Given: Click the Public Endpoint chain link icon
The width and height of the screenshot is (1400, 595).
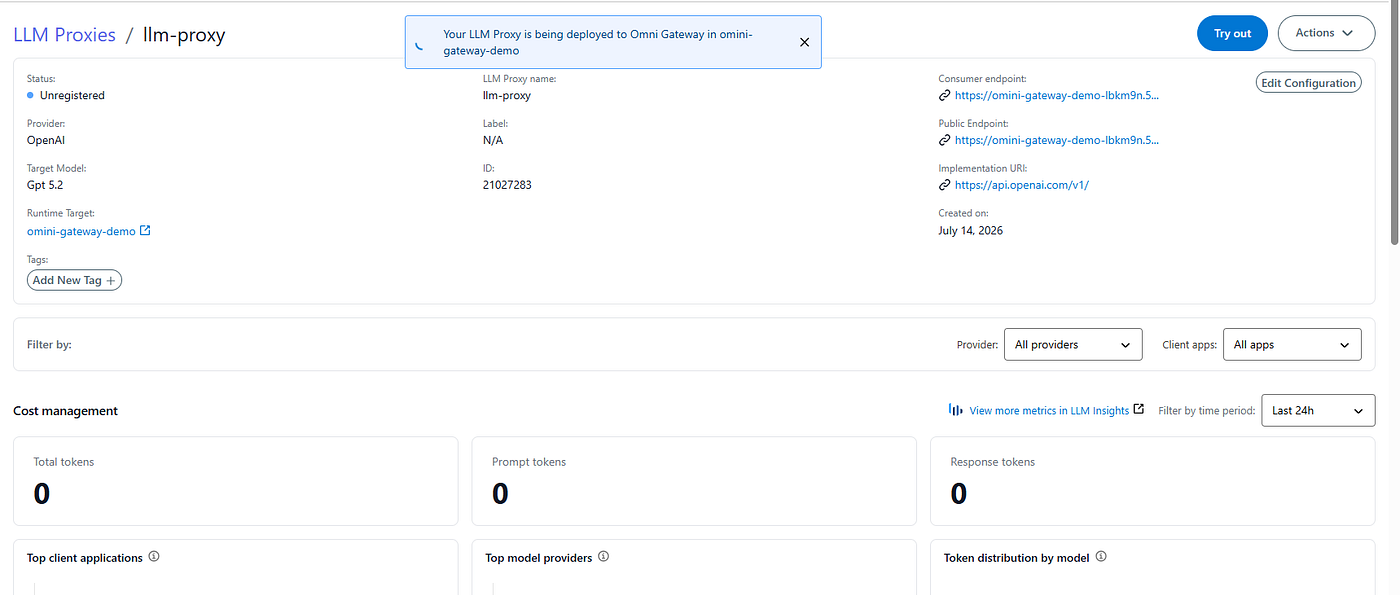Looking at the screenshot, I should (x=944, y=141).
